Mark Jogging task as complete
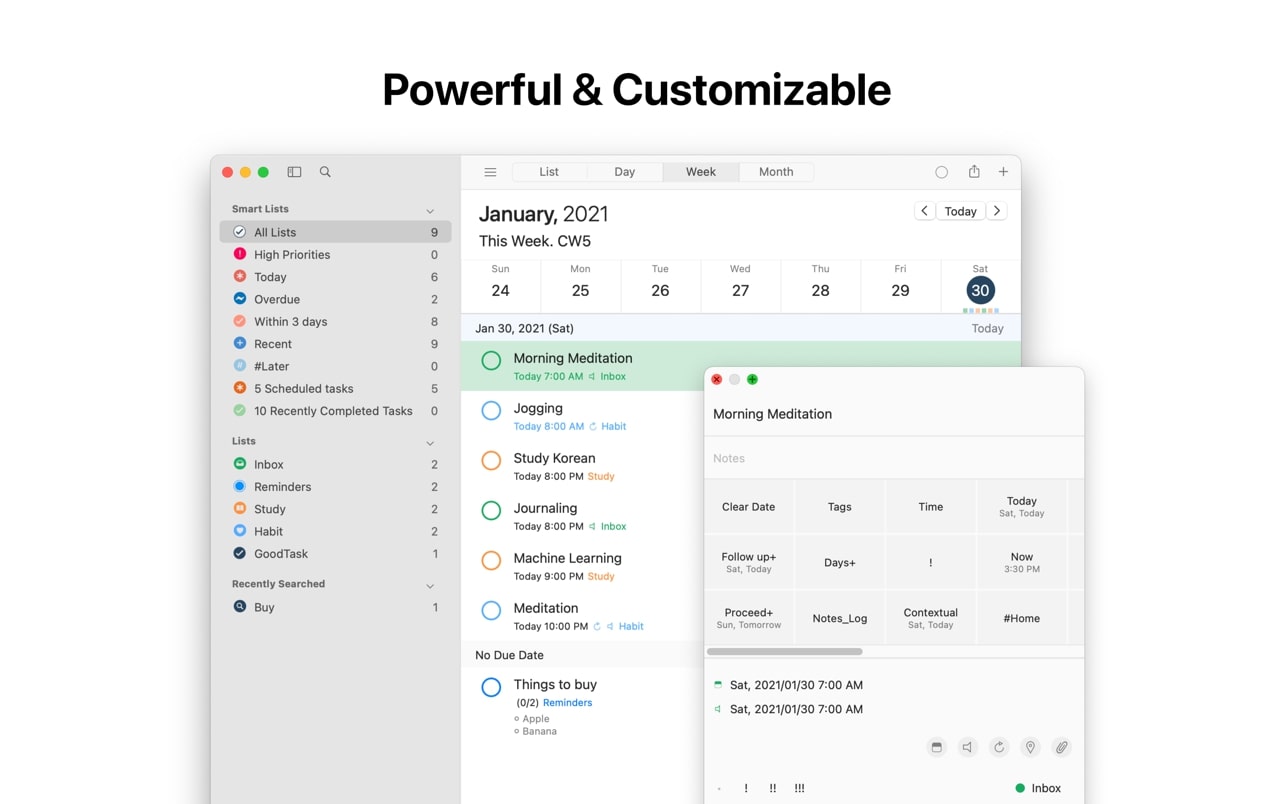This screenshot has width=1286, height=804. (491, 411)
